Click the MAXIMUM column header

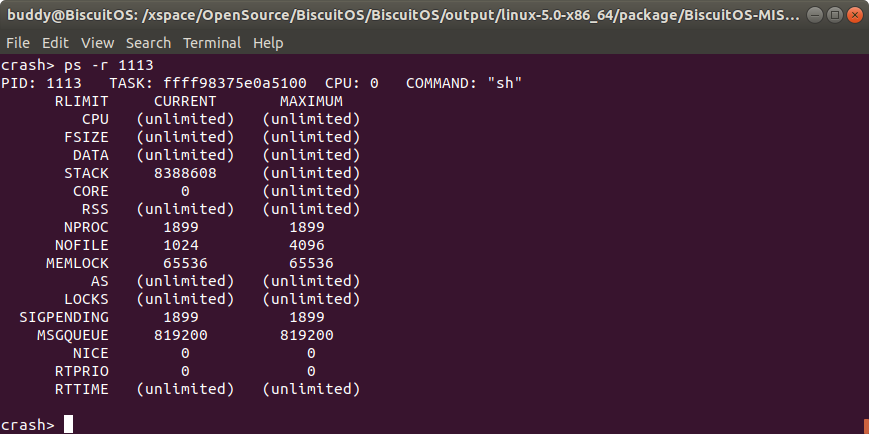coord(312,101)
